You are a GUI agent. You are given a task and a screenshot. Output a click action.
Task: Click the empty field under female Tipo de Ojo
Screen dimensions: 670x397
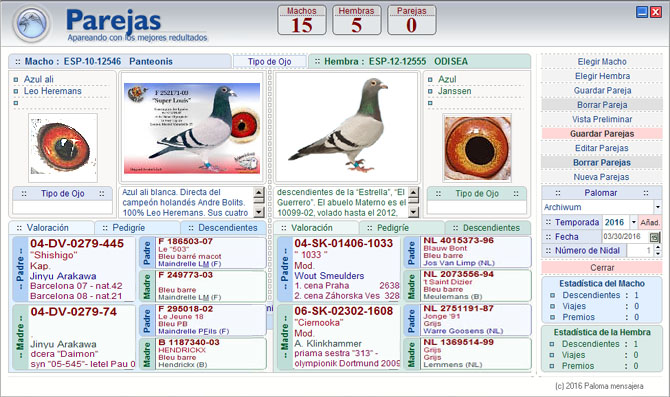point(477,207)
